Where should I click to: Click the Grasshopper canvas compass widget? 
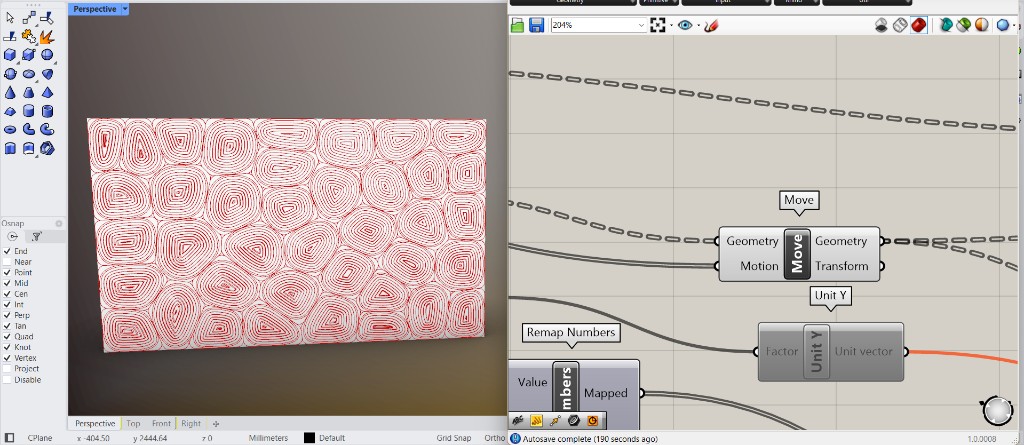pos(997,409)
